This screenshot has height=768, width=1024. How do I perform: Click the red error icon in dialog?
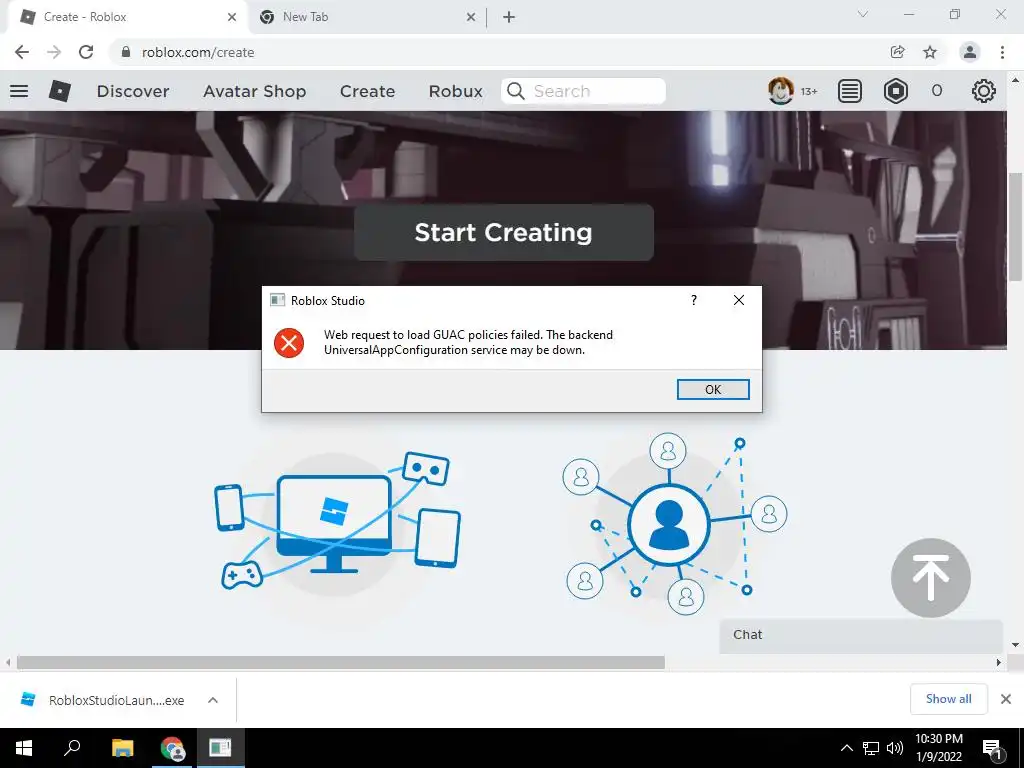point(289,343)
